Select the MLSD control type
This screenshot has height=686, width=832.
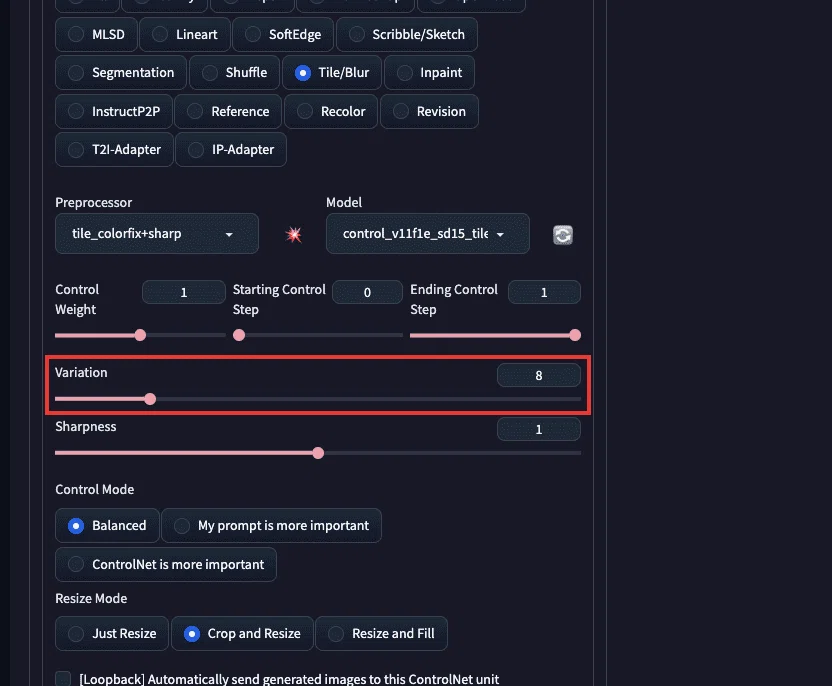pyautogui.click(x=97, y=34)
